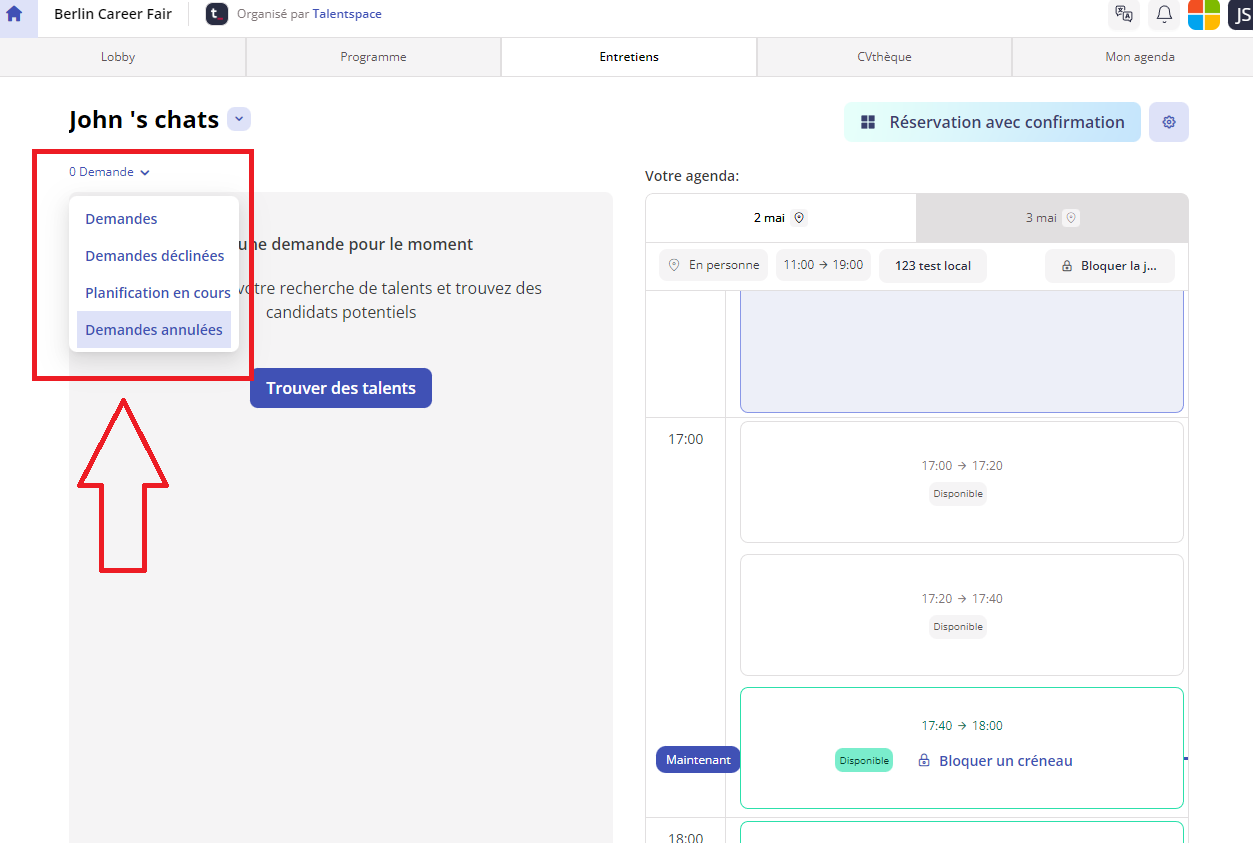Open the Programme tab

tap(373, 57)
